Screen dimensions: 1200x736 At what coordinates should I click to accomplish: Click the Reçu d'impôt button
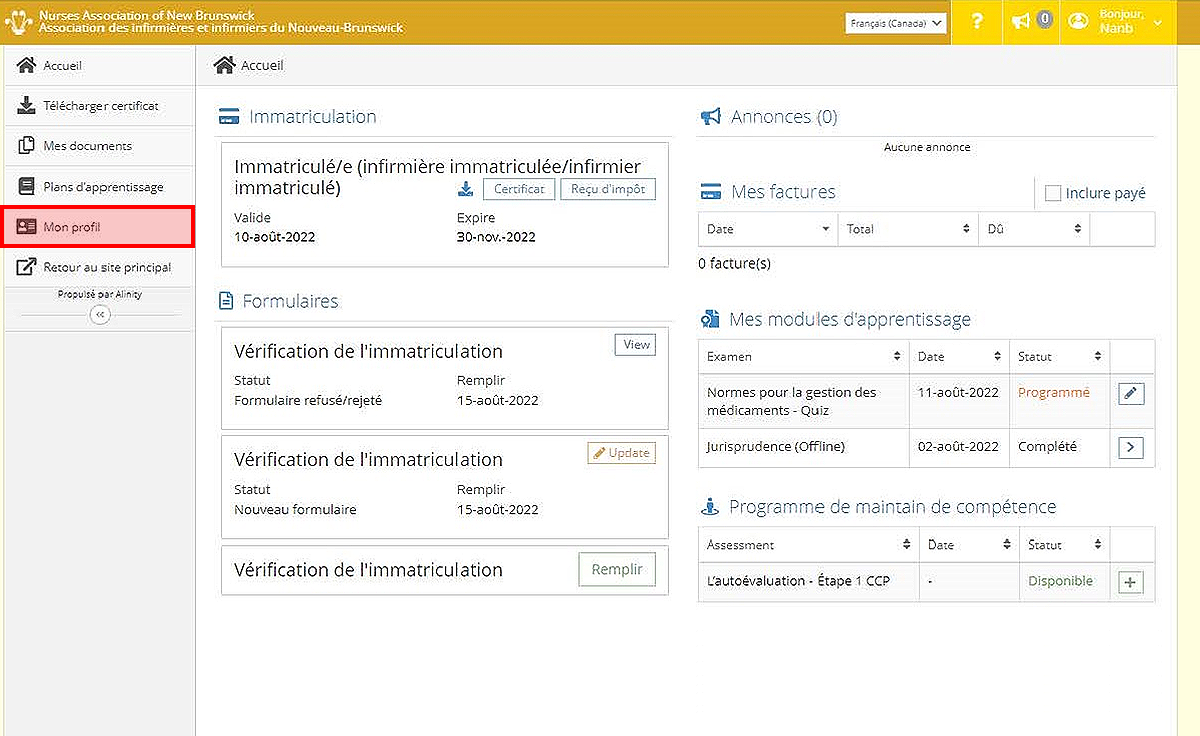[x=607, y=189]
